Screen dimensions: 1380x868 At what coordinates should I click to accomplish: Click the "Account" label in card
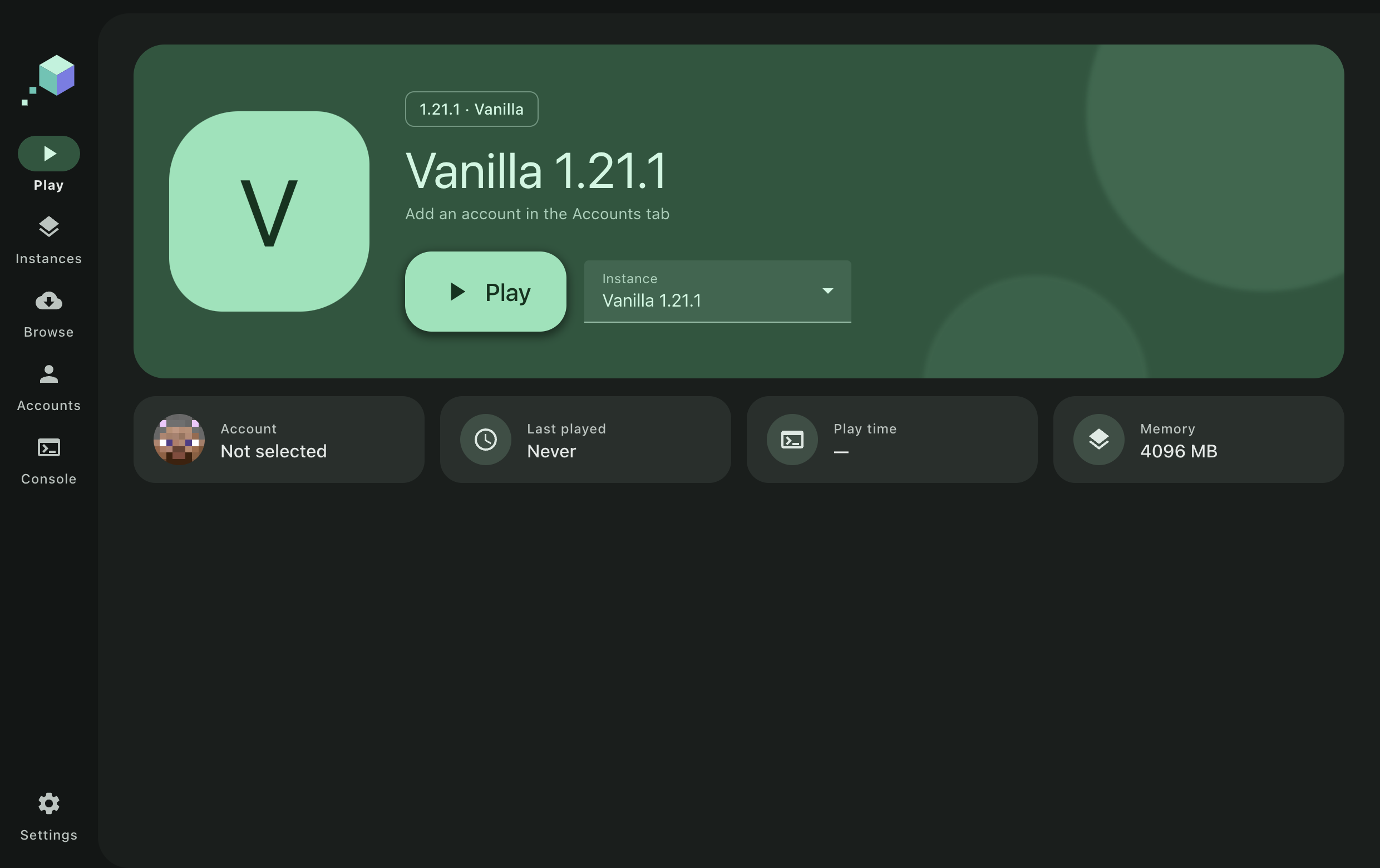[x=248, y=428]
